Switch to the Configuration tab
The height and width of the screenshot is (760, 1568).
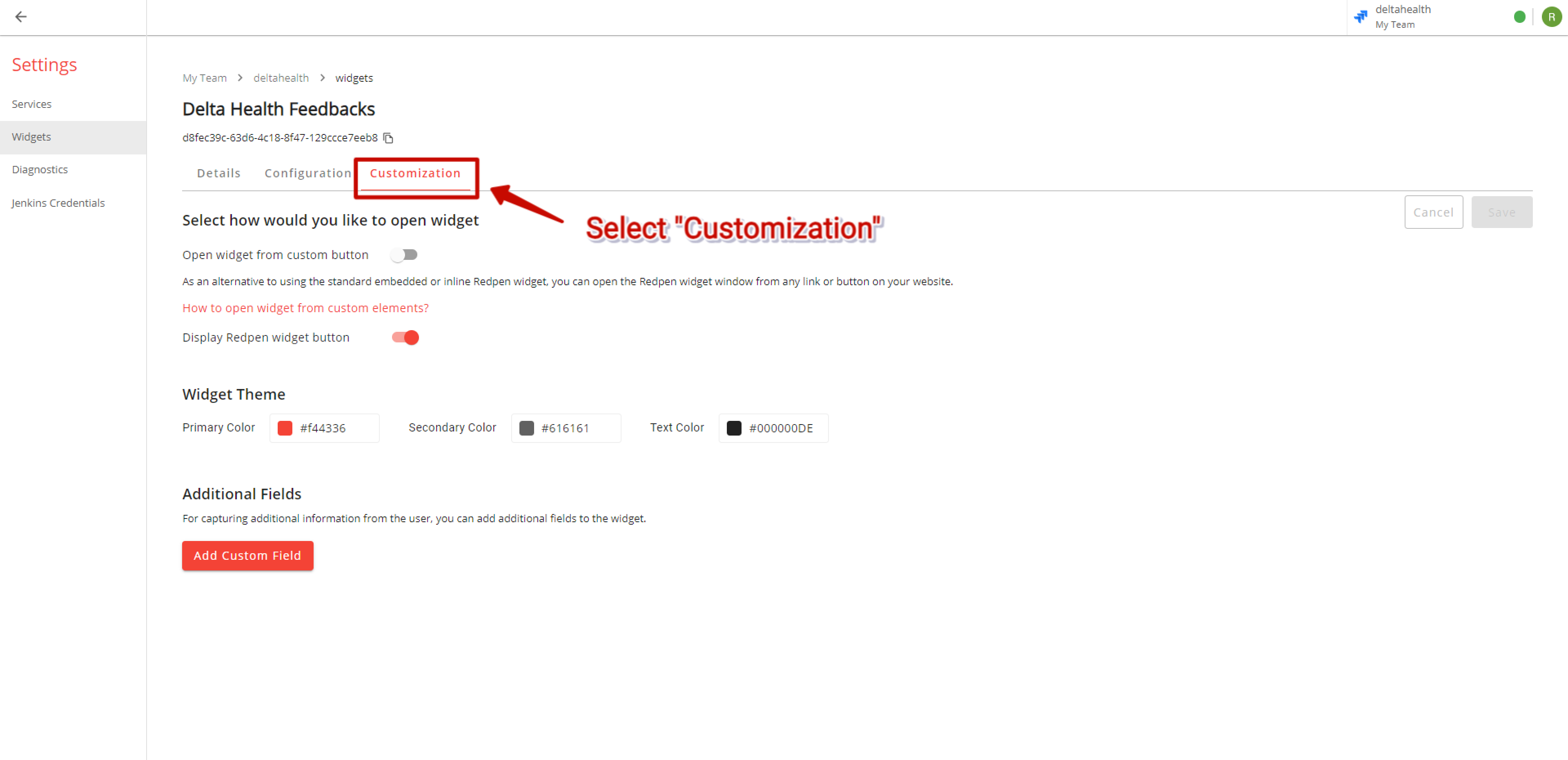(x=308, y=173)
